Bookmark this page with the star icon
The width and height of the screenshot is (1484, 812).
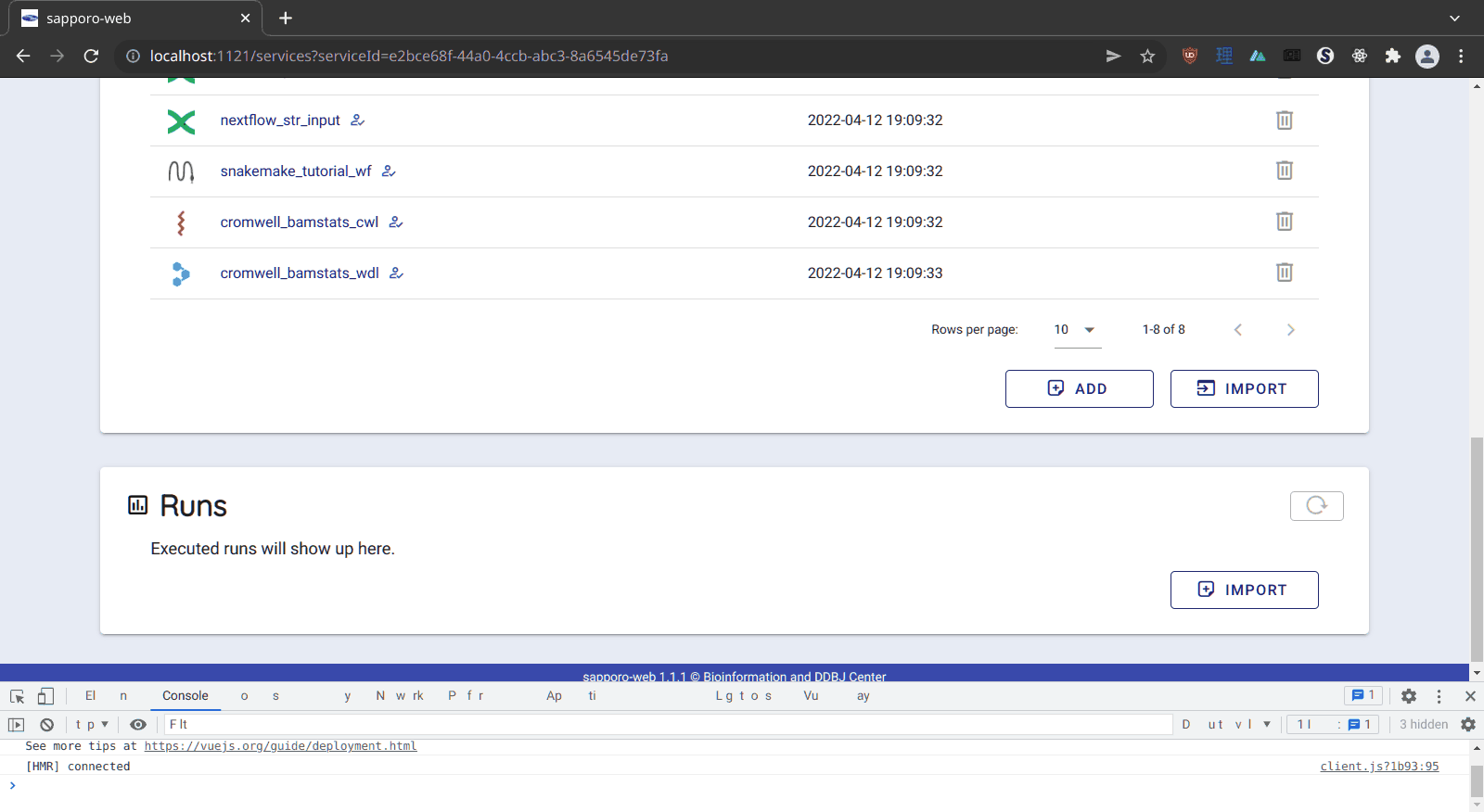[x=1147, y=57]
